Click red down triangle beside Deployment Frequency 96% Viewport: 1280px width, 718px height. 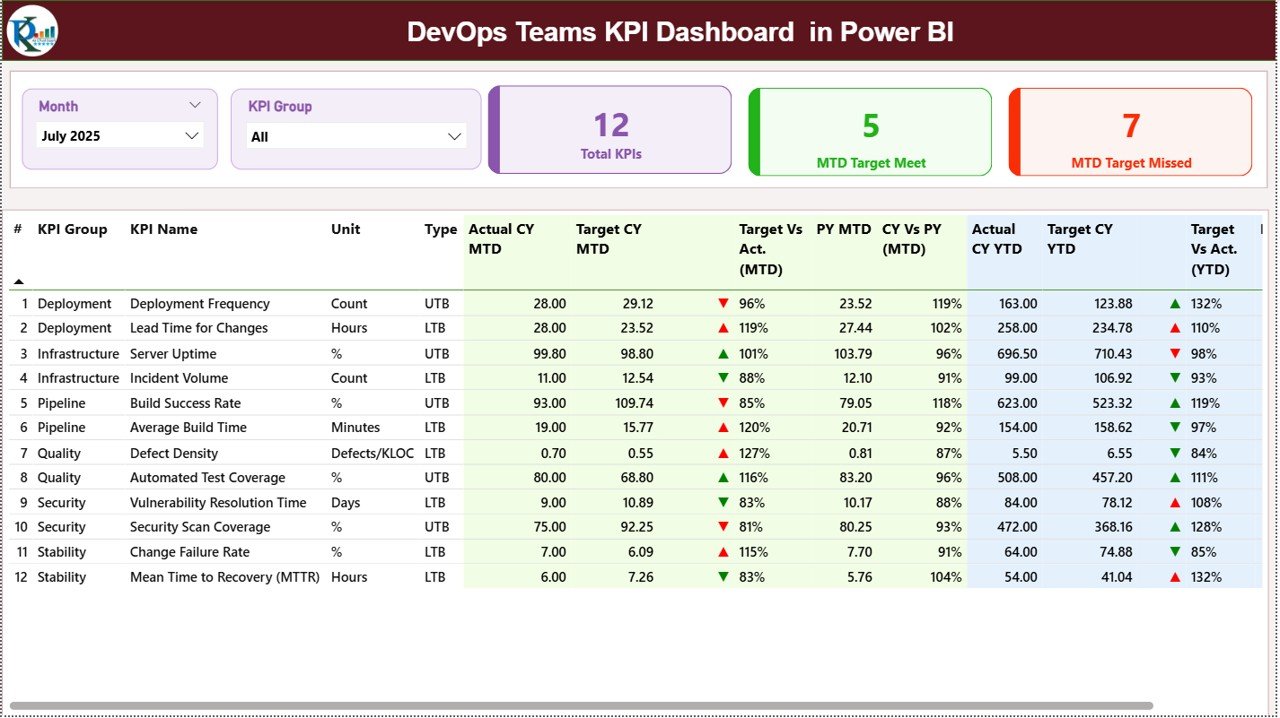click(722, 303)
